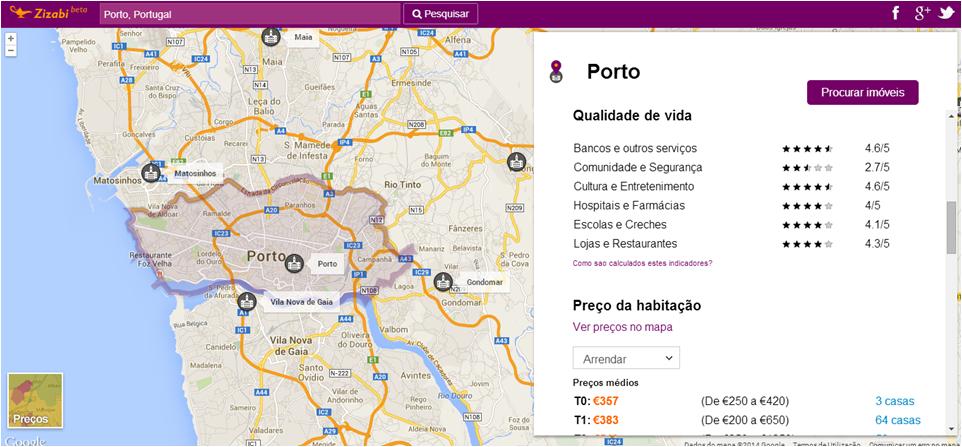Zoom out the map with minus button
The height and width of the screenshot is (447, 962).
click(11, 50)
